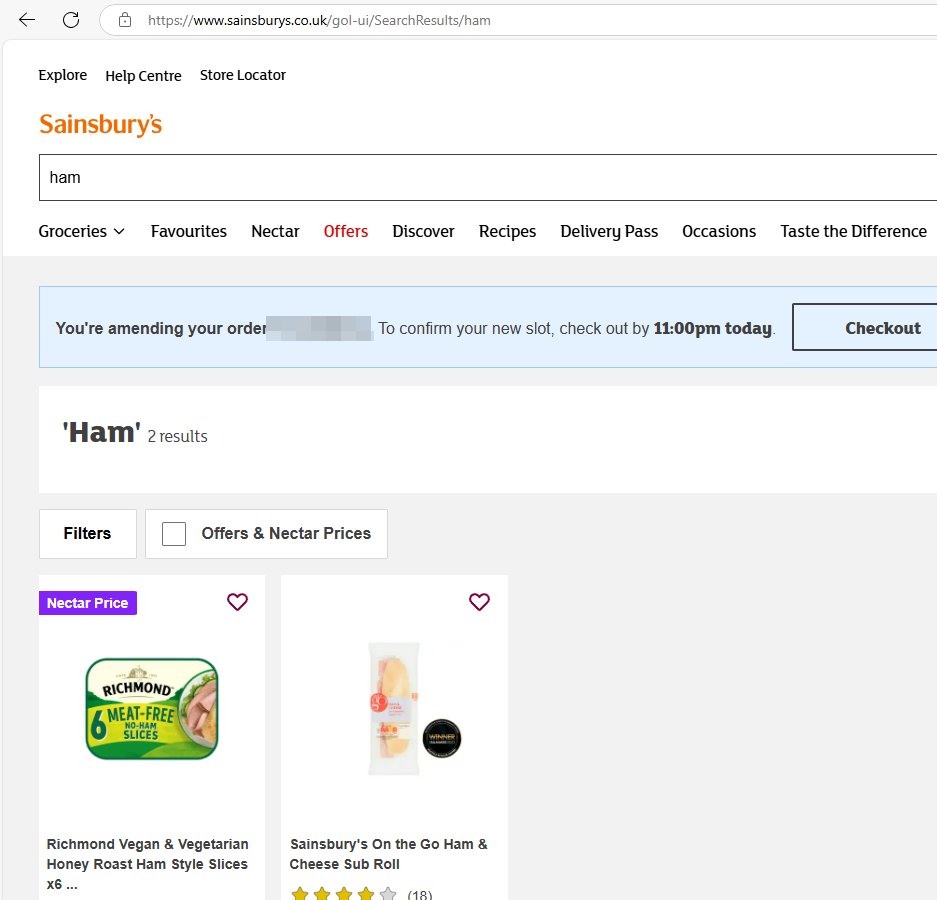Open the Store Locator link
This screenshot has width=937, height=900.
click(x=243, y=75)
